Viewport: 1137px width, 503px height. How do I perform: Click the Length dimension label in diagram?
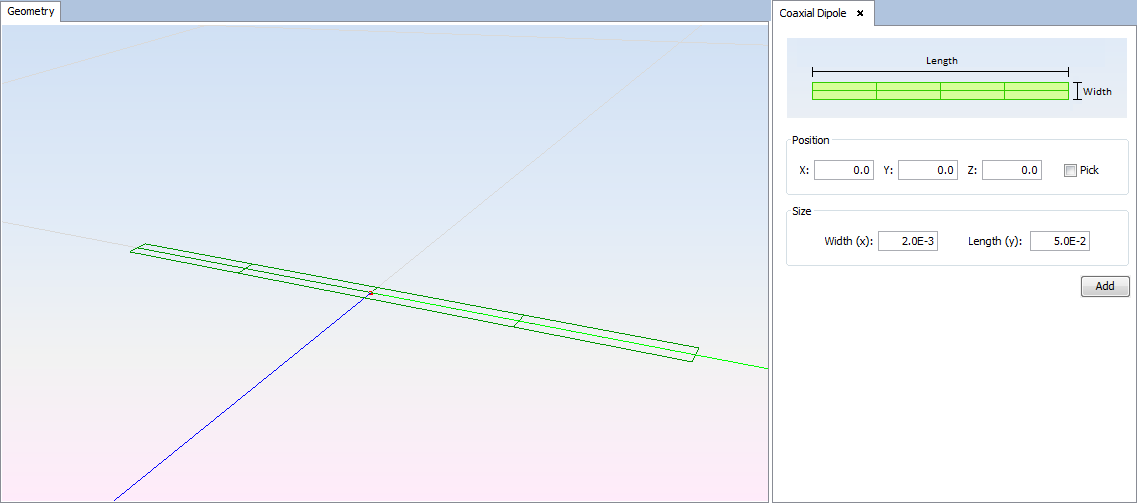coord(941,61)
